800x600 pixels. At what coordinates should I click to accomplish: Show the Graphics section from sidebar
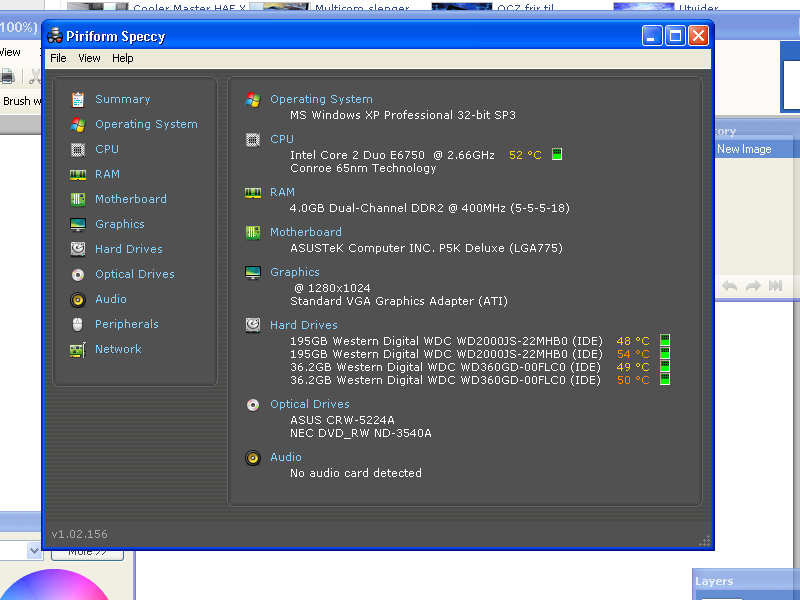tap(120, 224)
